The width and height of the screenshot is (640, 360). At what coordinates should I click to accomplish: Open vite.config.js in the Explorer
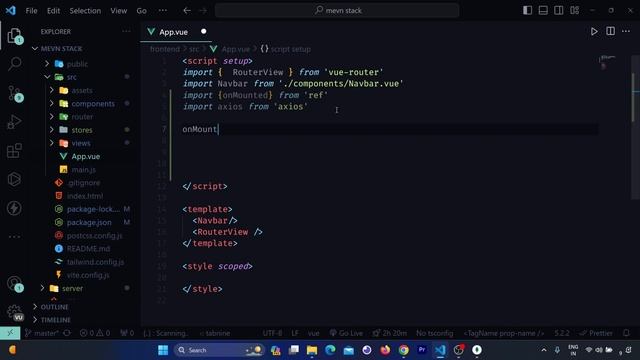(x=88, y=275)
